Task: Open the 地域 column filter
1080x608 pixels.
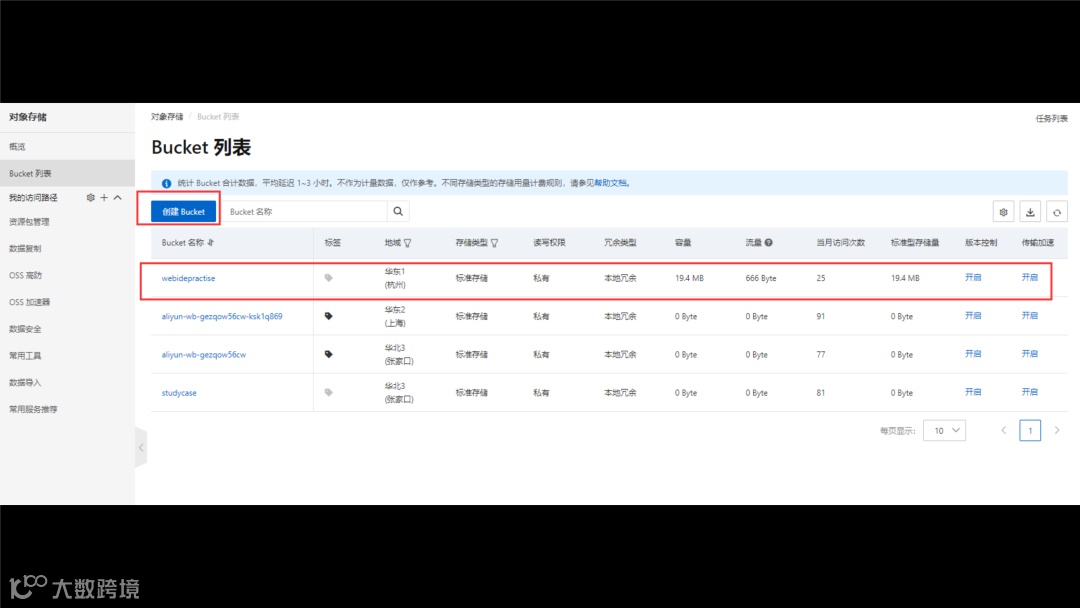Action: click(x=408, y=243)
